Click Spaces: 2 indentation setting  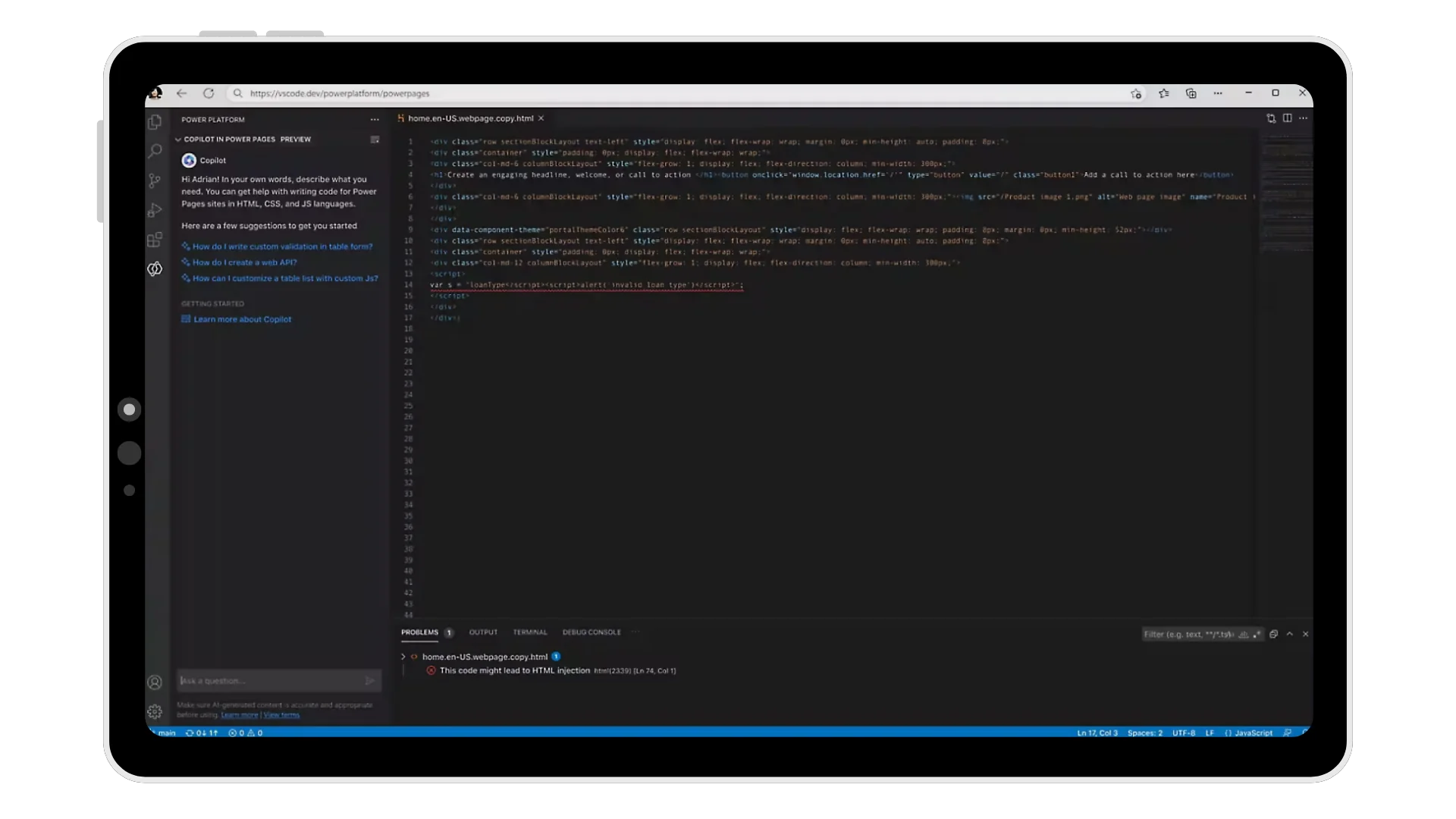[x=1145, y=733]
